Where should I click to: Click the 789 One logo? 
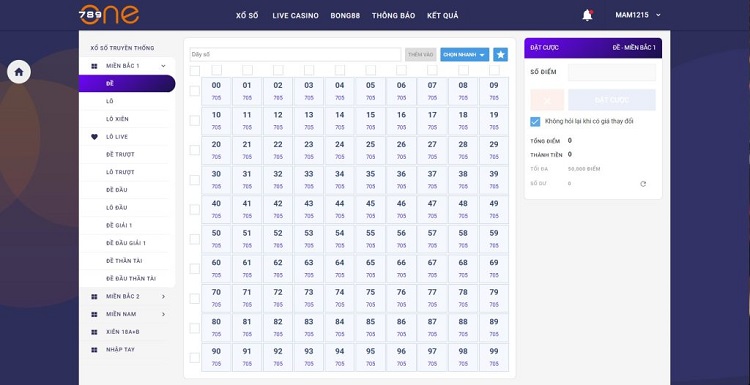pyautogui.click(x=109, y=14)
